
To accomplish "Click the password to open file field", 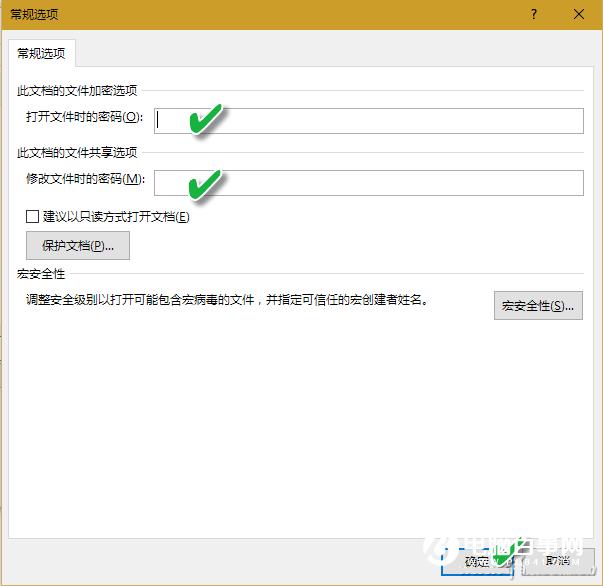I will point(369,121).
